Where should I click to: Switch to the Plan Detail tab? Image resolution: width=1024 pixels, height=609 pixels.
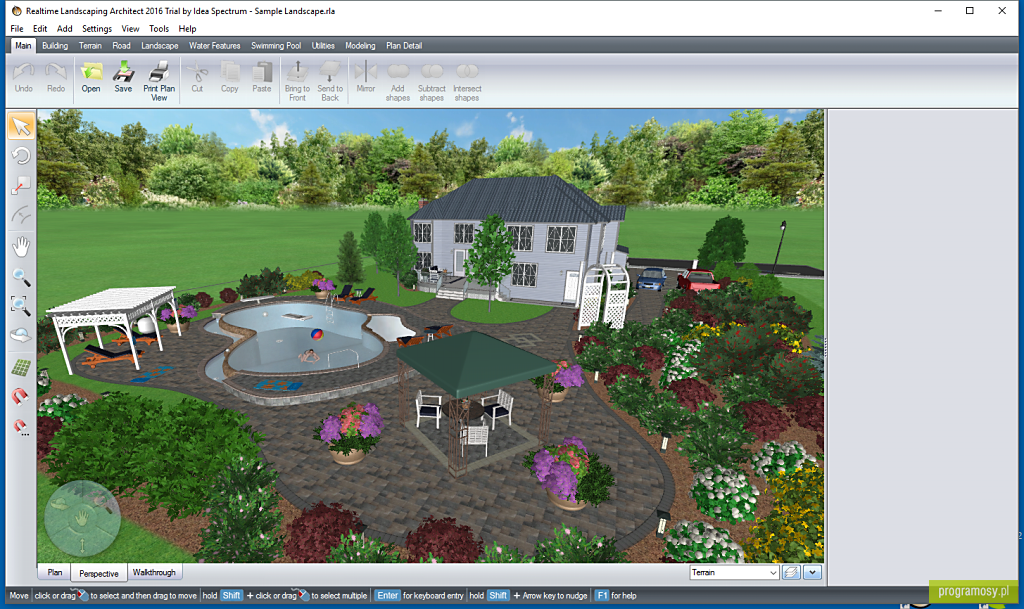tap(404, 46)
